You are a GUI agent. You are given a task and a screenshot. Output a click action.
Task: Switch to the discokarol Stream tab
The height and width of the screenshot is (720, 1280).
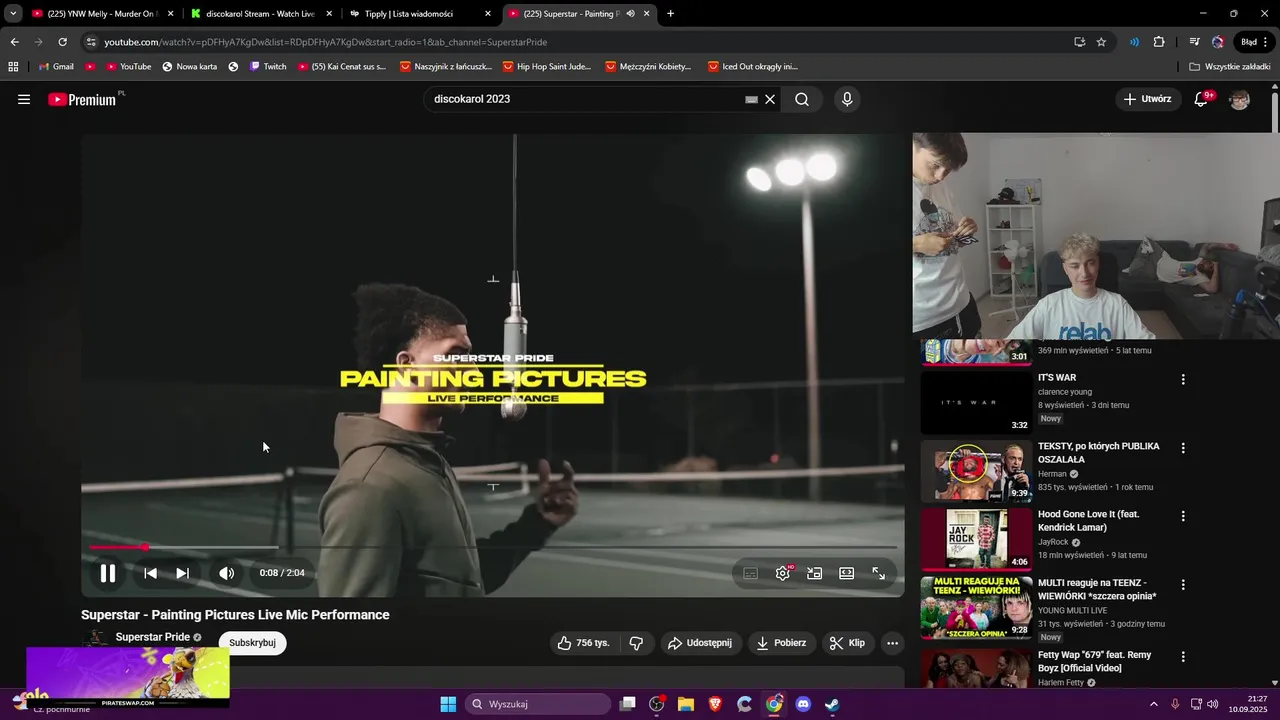pyautogui.click(x=261, y=14)
